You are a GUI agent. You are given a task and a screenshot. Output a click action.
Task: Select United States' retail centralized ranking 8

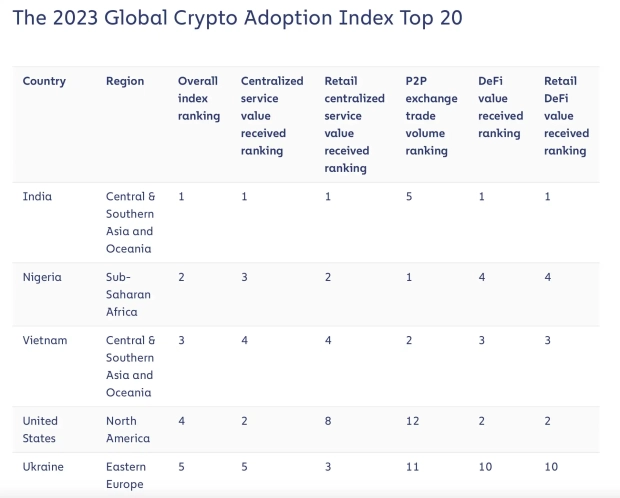pos(328,421)
